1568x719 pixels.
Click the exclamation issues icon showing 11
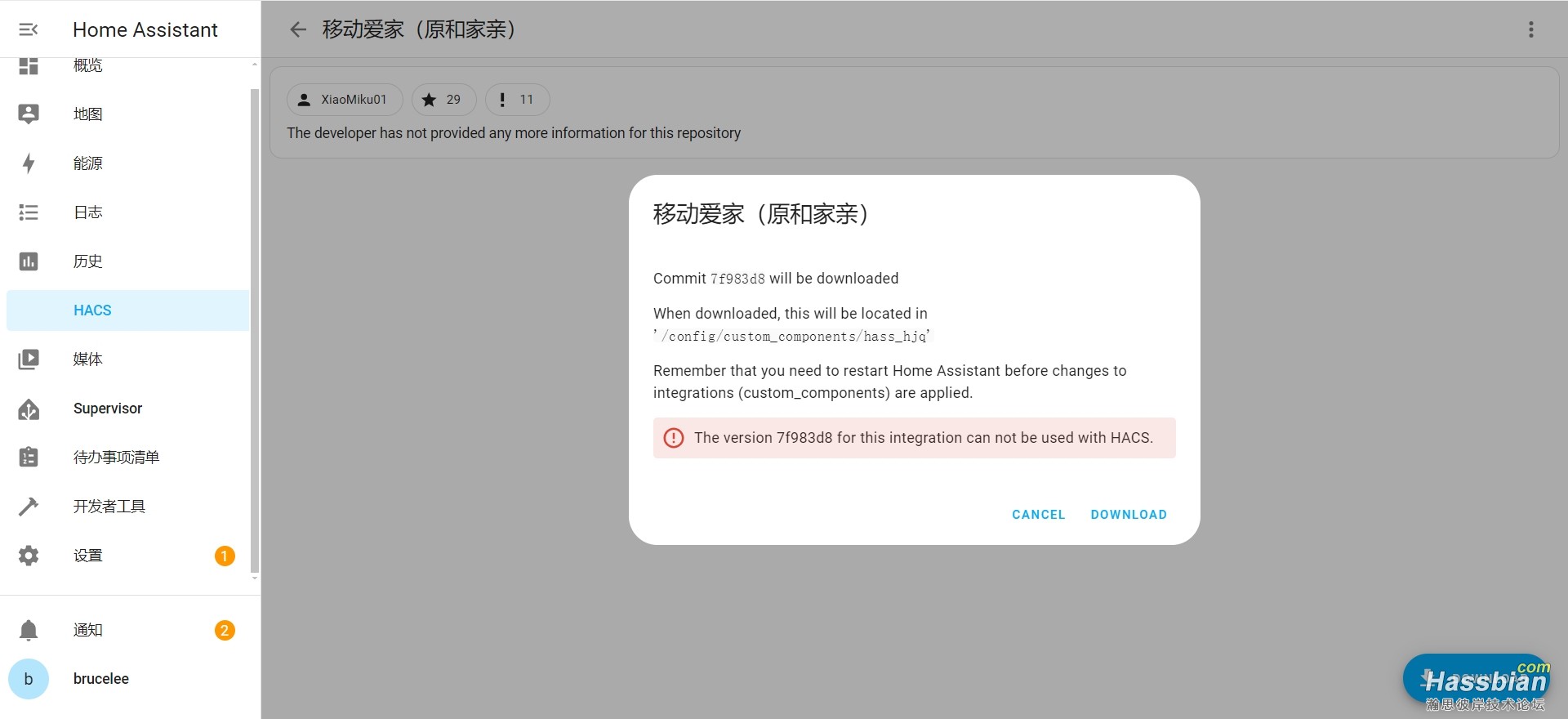click(x=502, y=100)
